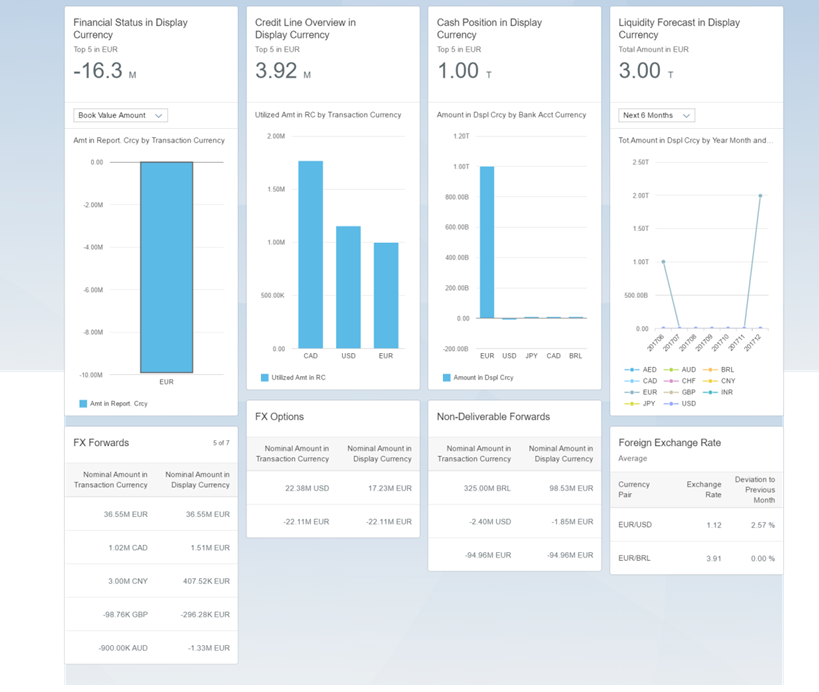Open the Credit Line Overview card header
Viewport: 819px width, 692px height.
305,29
